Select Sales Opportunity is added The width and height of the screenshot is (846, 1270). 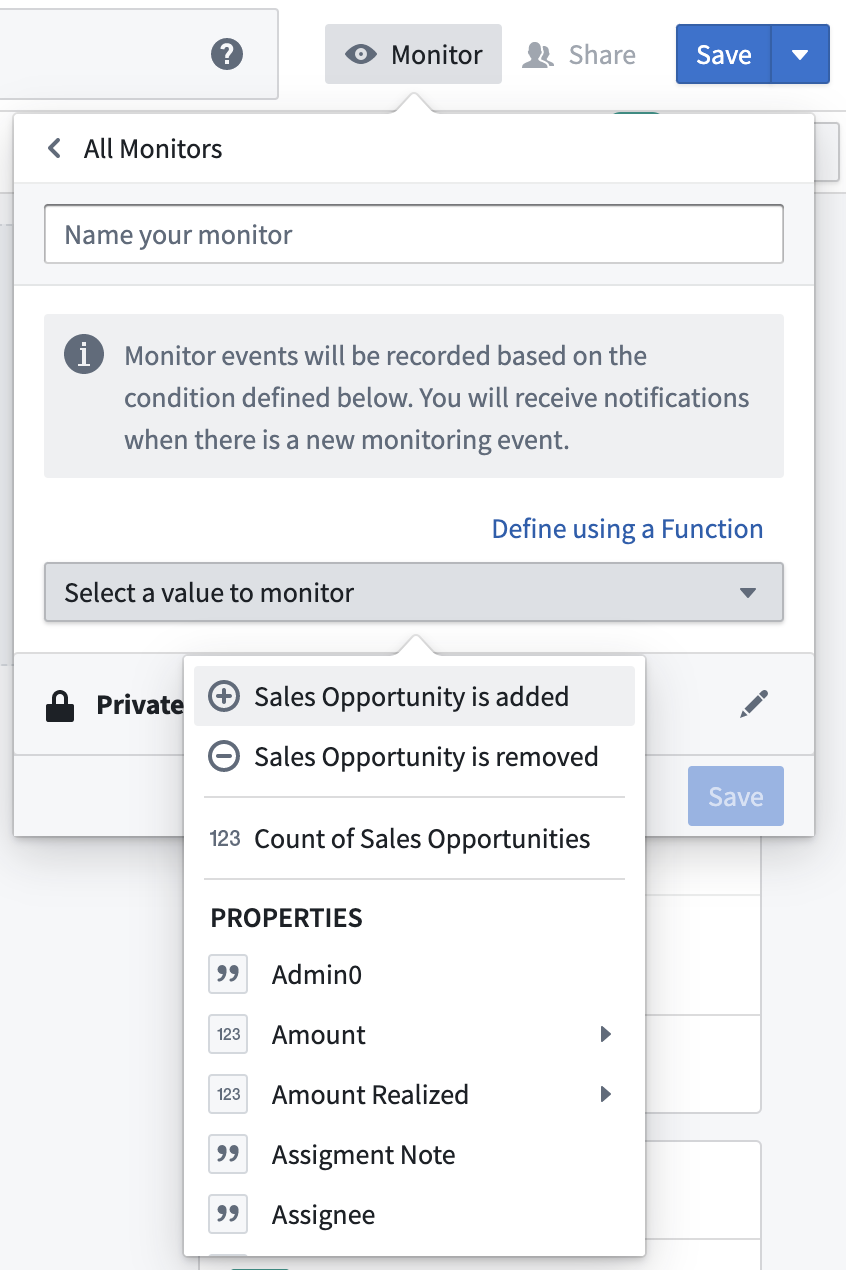coord(414,696)
